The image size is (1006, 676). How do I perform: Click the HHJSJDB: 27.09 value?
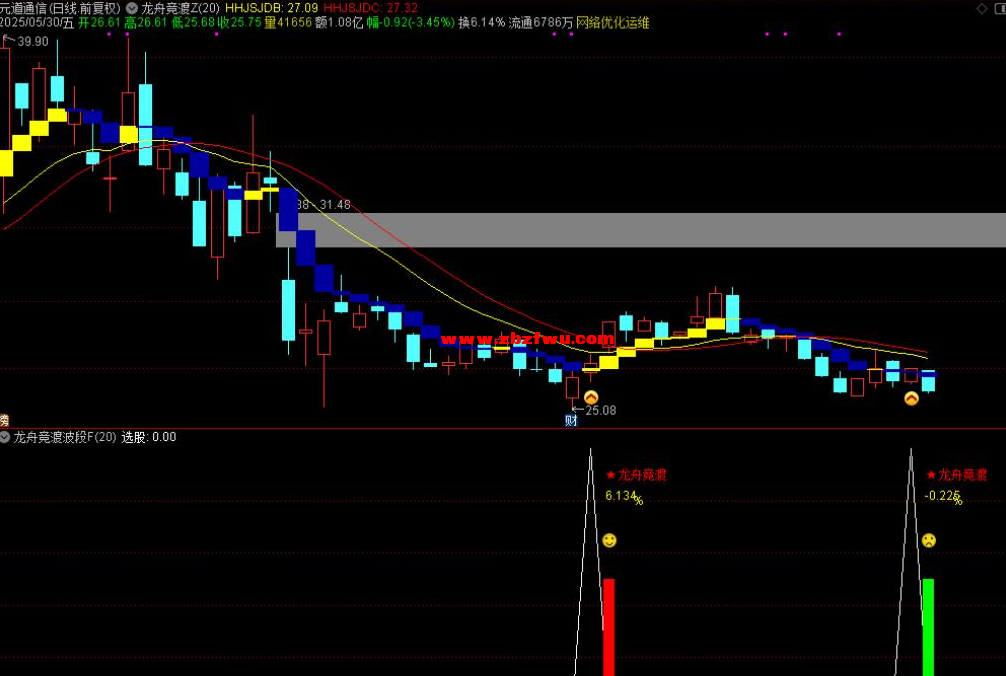coord(271,8)
